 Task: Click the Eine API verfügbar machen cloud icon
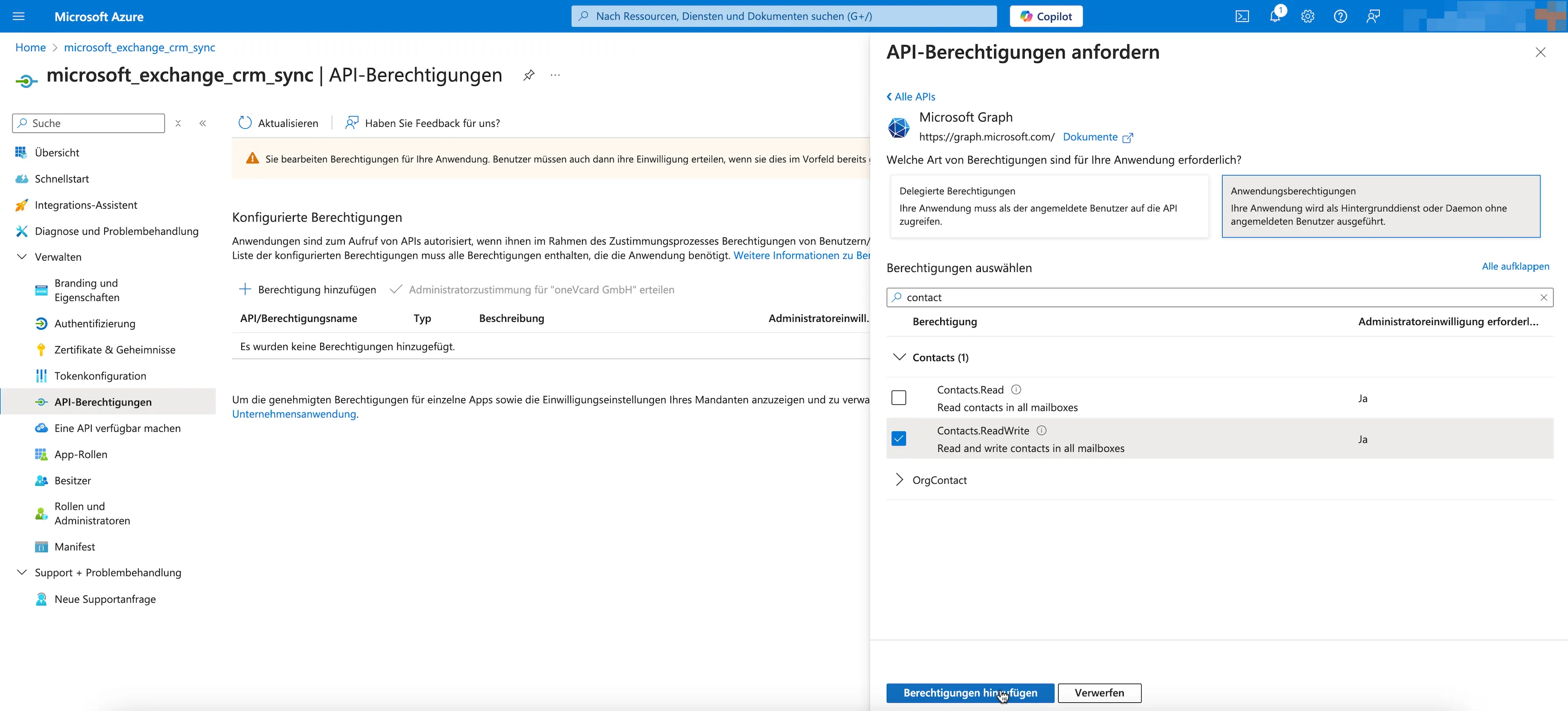(41, 428)
